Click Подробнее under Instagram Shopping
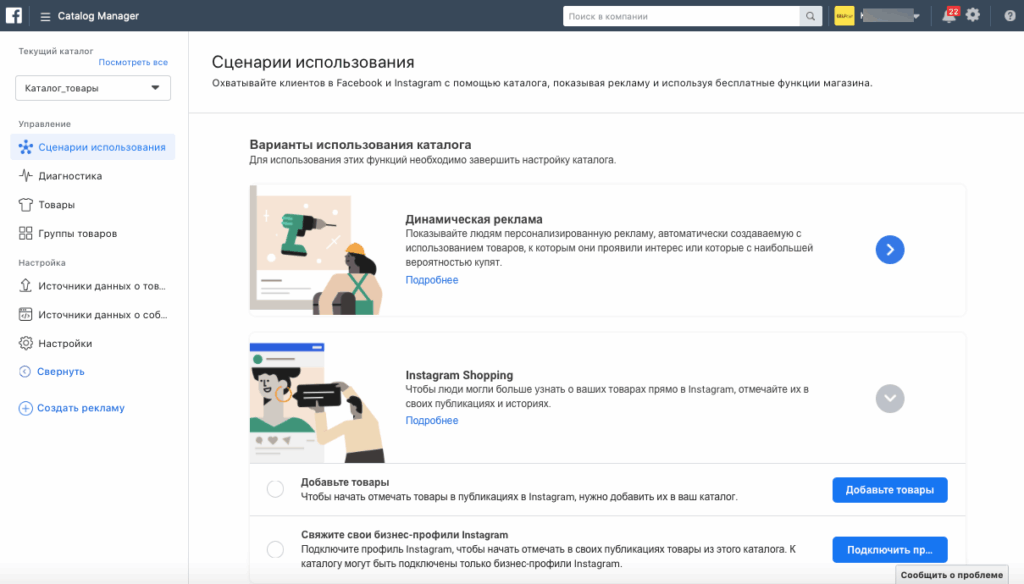This screenshot has width=1024, height=584. [x=432, y=420]
